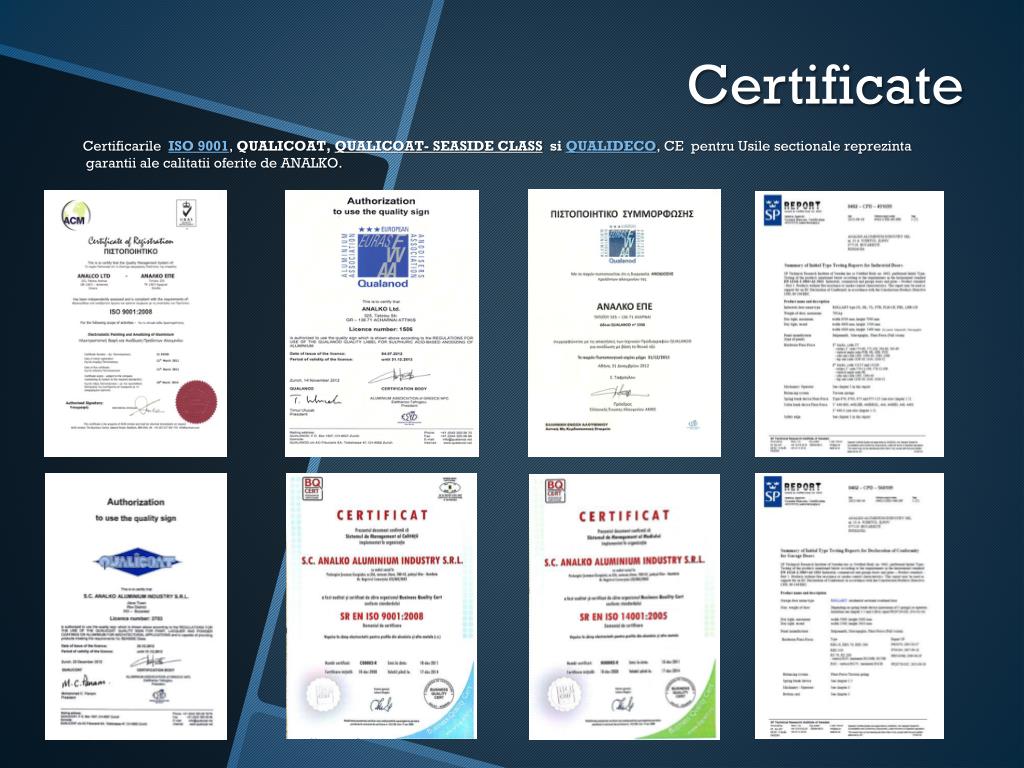Select the SP Report for industrial doors thumbnail

(x=849, y=324)
